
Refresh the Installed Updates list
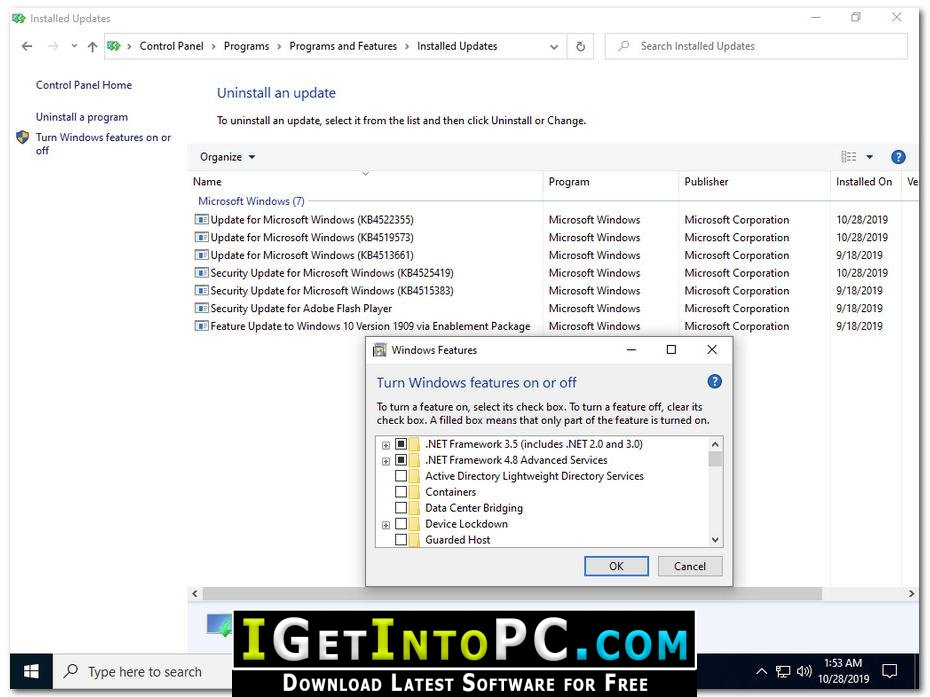[x=581, y=46]
